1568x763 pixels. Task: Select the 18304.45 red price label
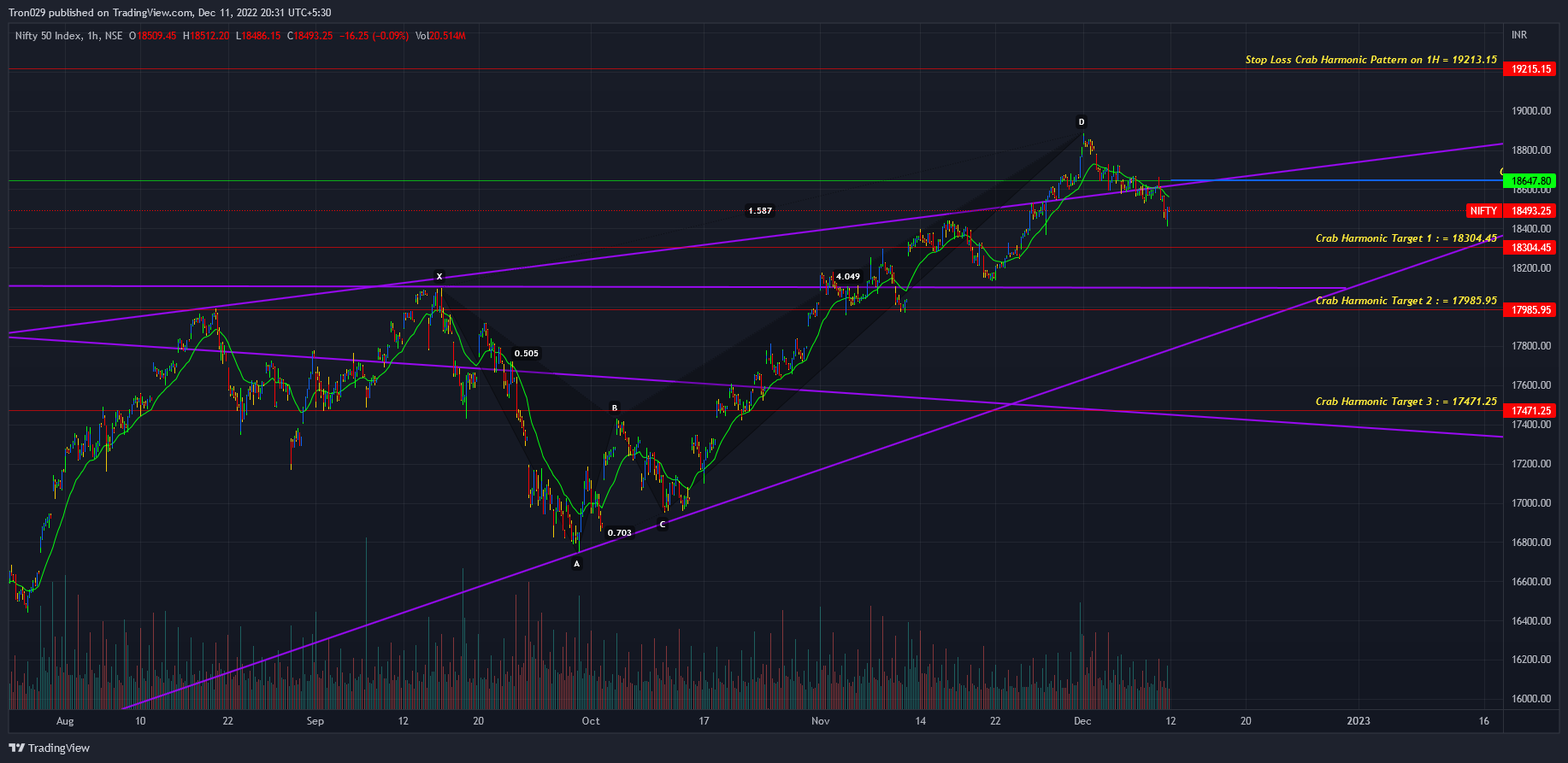(x=1530, y=248)
